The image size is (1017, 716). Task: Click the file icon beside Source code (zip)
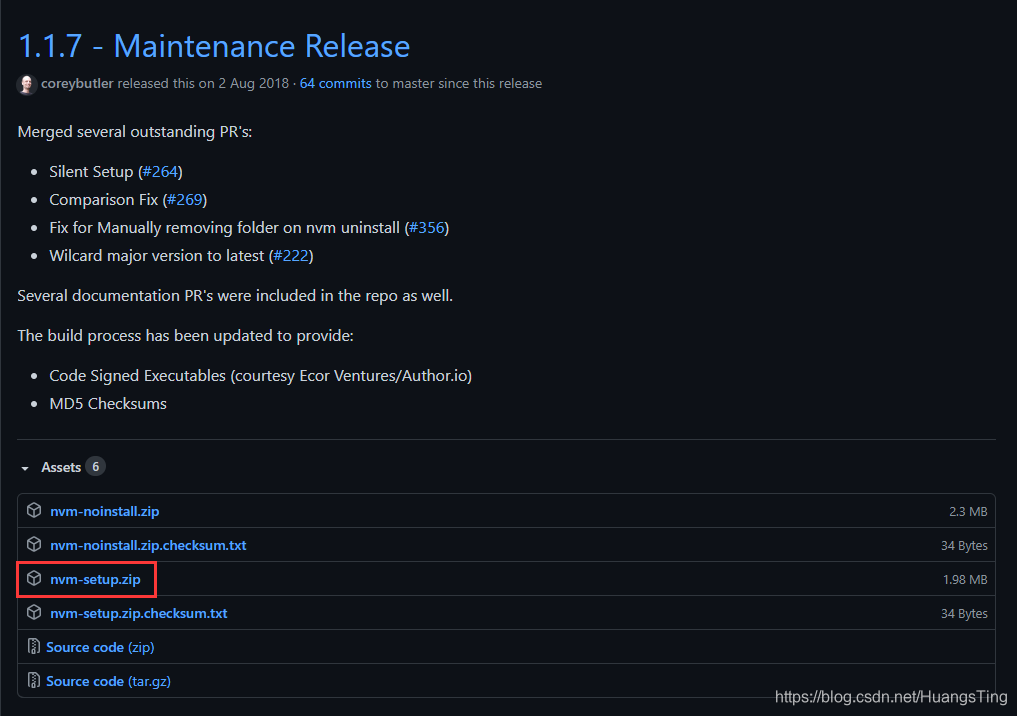tap(34, 647)
